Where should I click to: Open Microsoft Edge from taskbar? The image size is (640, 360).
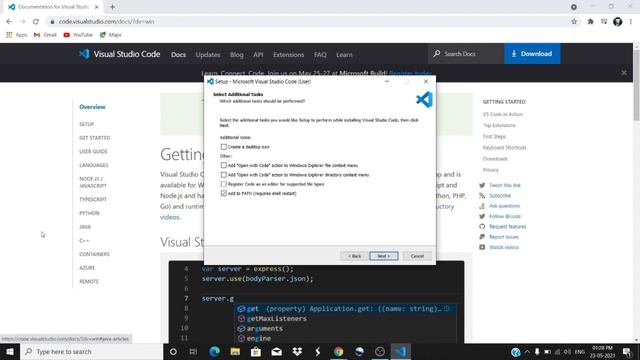point(214,351)
